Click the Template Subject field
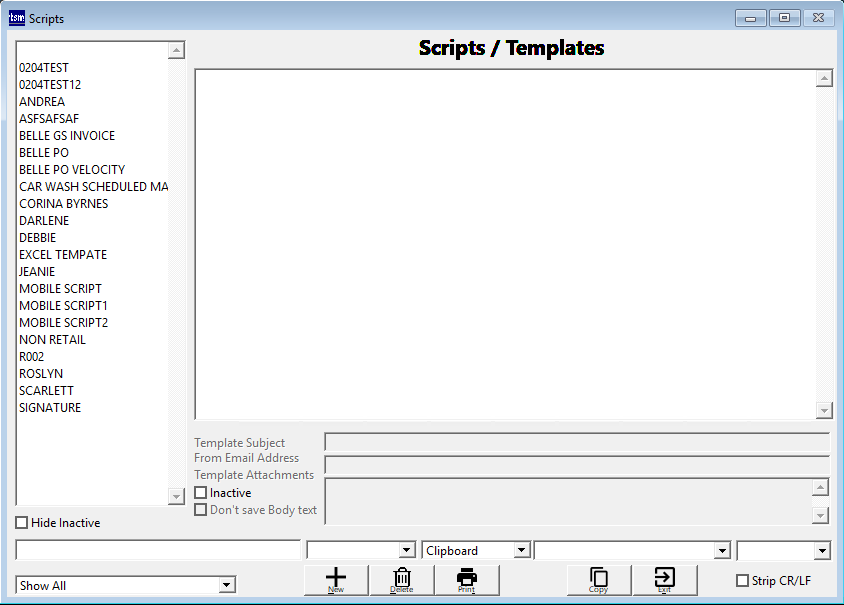The width and height of the screenshot is (844, 605). pos(576,443)
